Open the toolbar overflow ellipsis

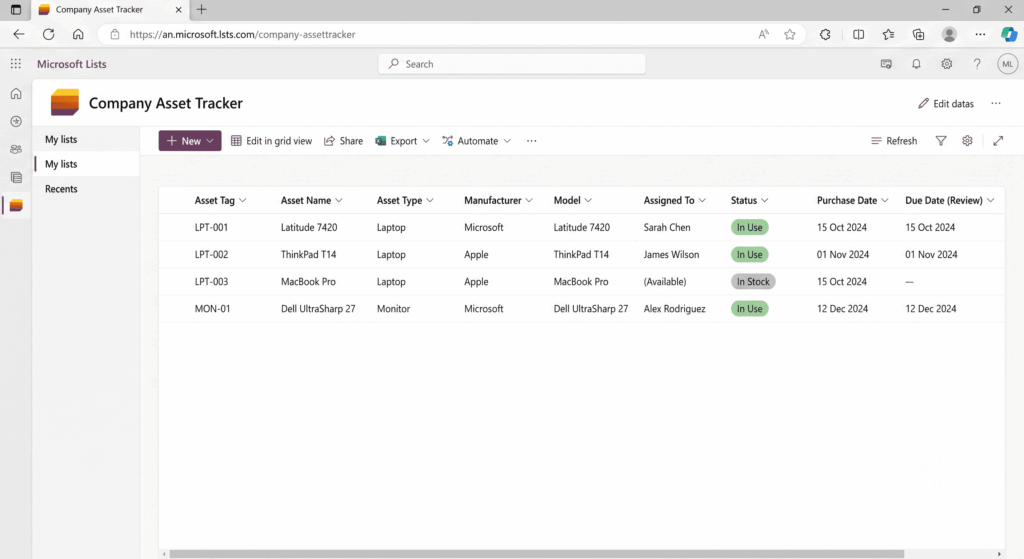pyautogui.click(x=532, y=141)
